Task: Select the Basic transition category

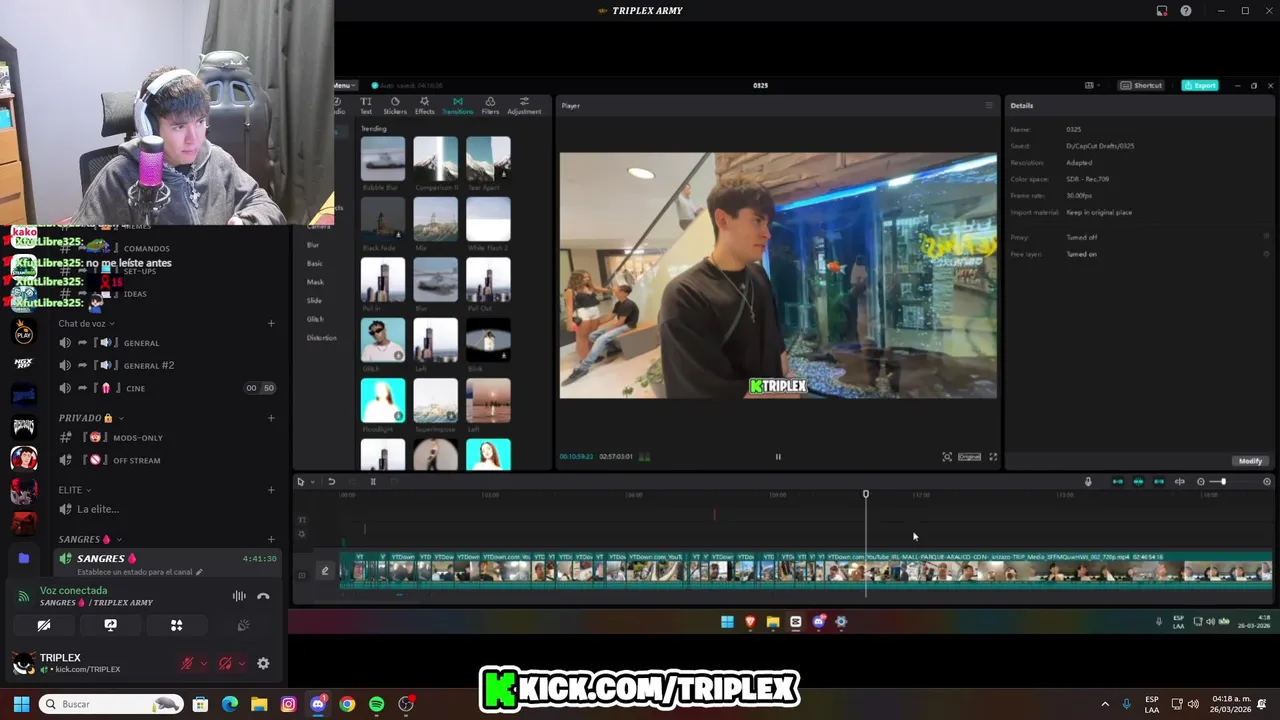Action: [314, 263]
